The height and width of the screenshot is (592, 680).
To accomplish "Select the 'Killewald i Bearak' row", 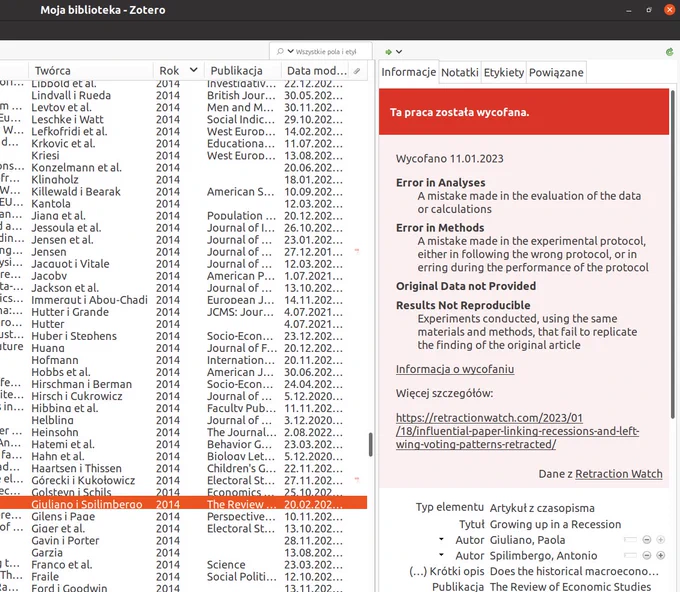I will point(183,192).
